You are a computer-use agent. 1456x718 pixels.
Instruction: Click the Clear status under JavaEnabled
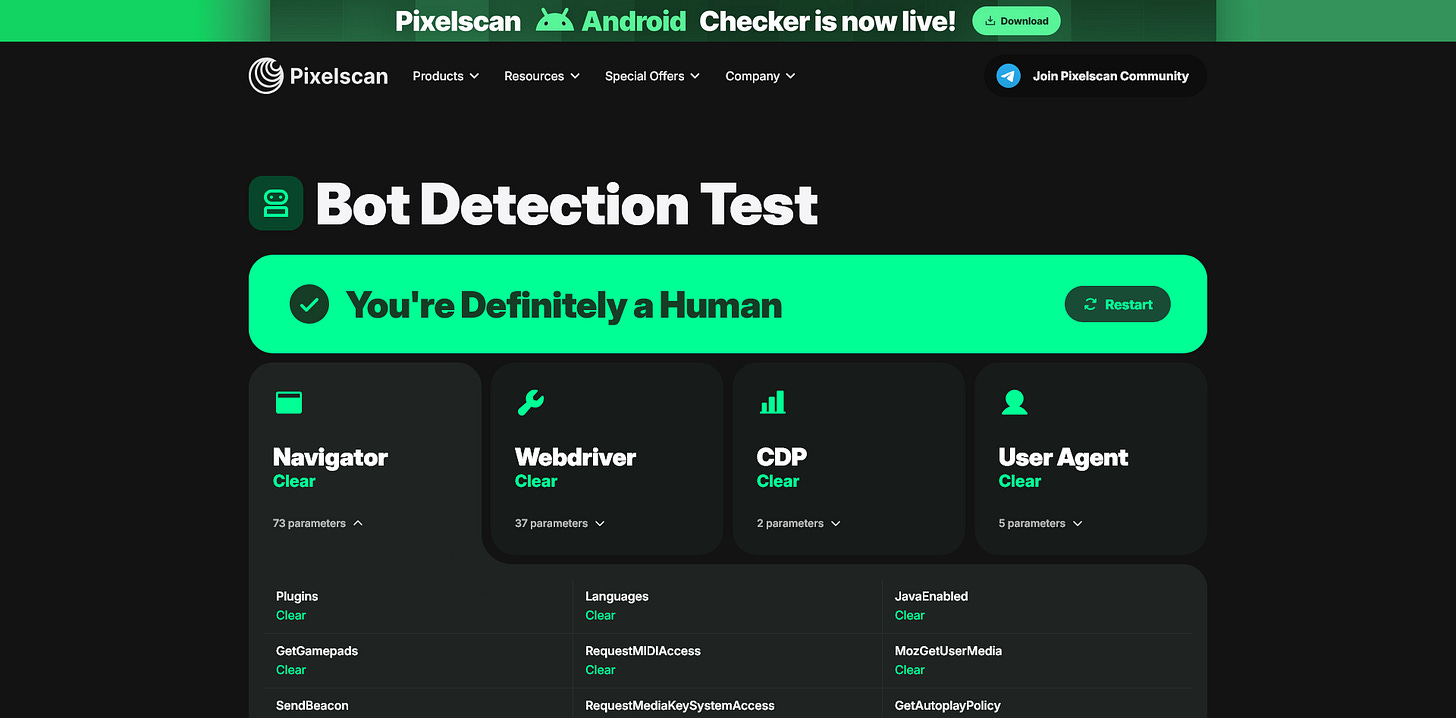click(x=910, y=615)
